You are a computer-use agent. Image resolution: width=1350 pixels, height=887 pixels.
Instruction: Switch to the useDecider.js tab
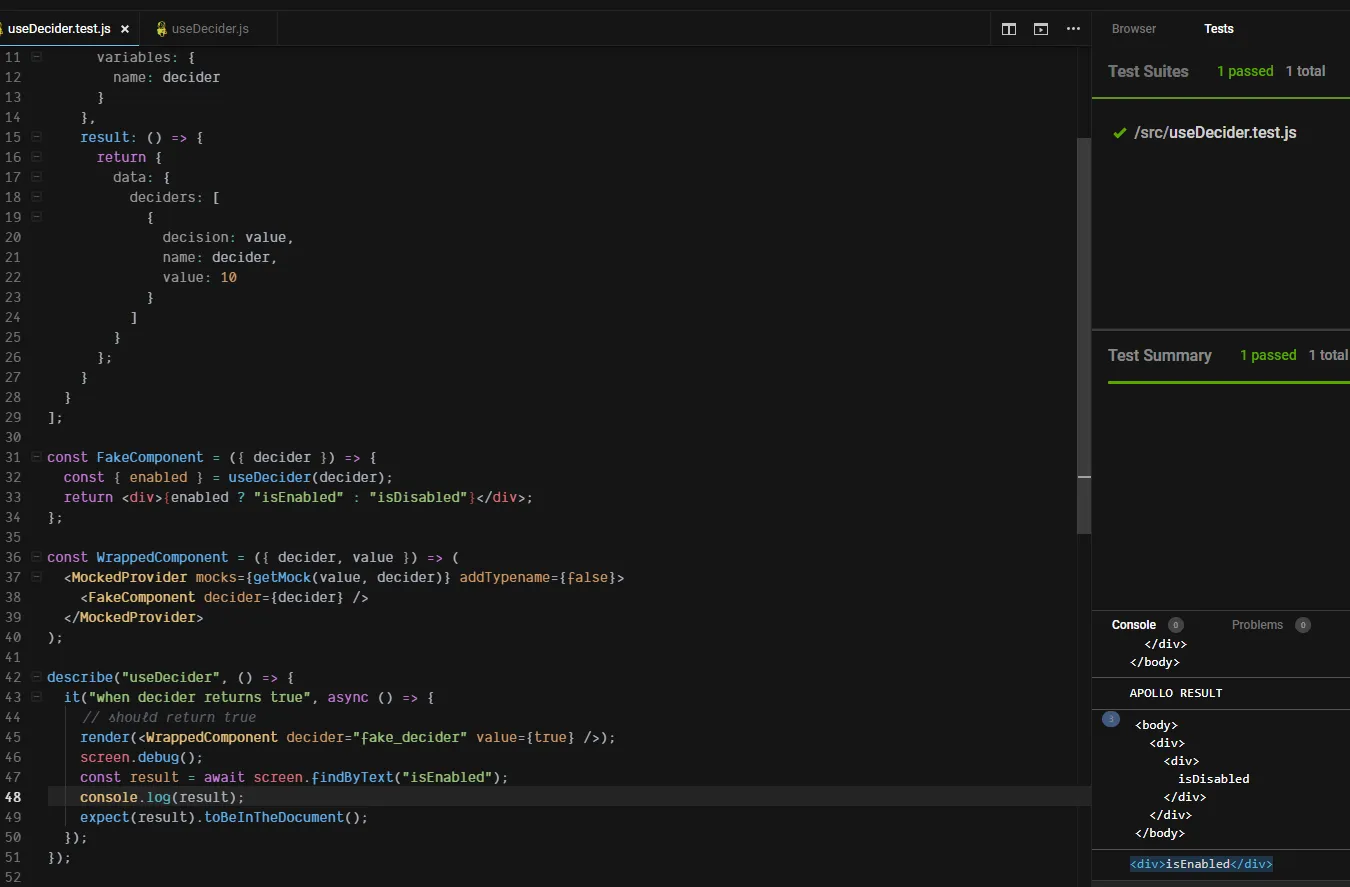tap(209, 29)
